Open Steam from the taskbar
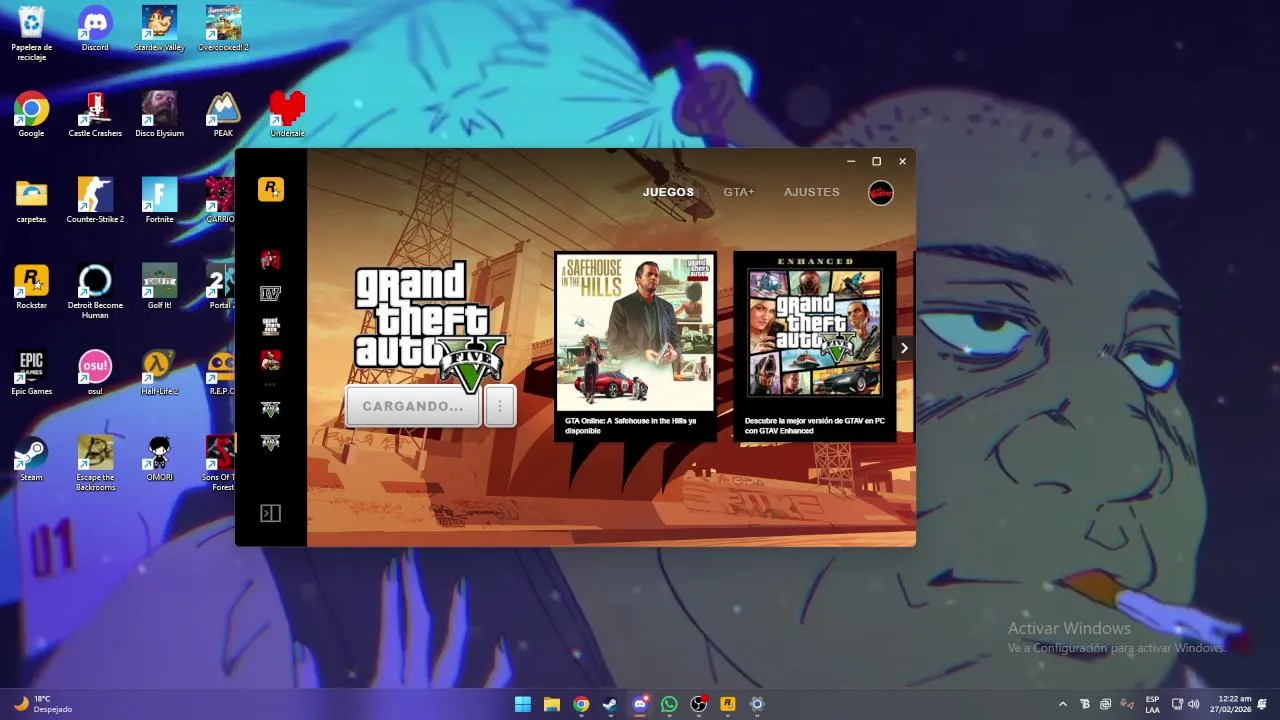Image resolution: width=1280 pixels, height=720 pixels. click(x=610, y=704)
